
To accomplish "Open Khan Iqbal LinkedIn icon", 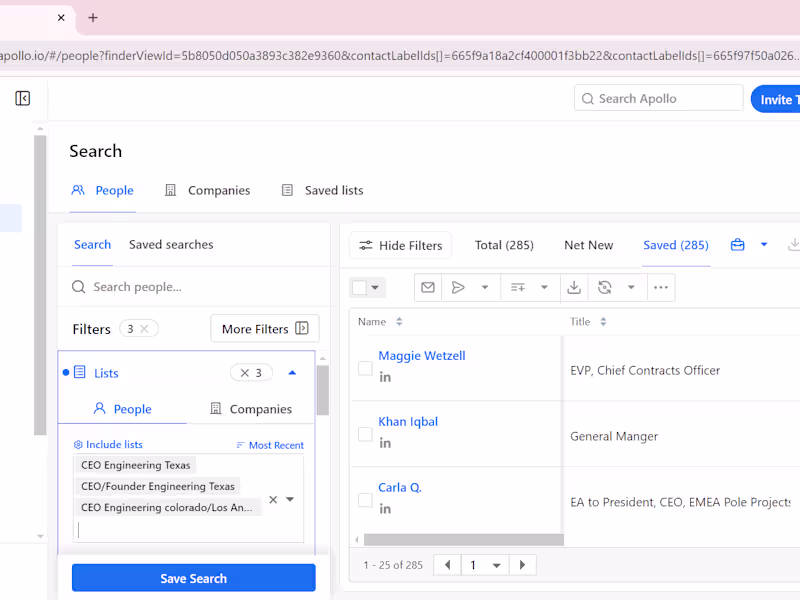I will click(x=385, y=443).
